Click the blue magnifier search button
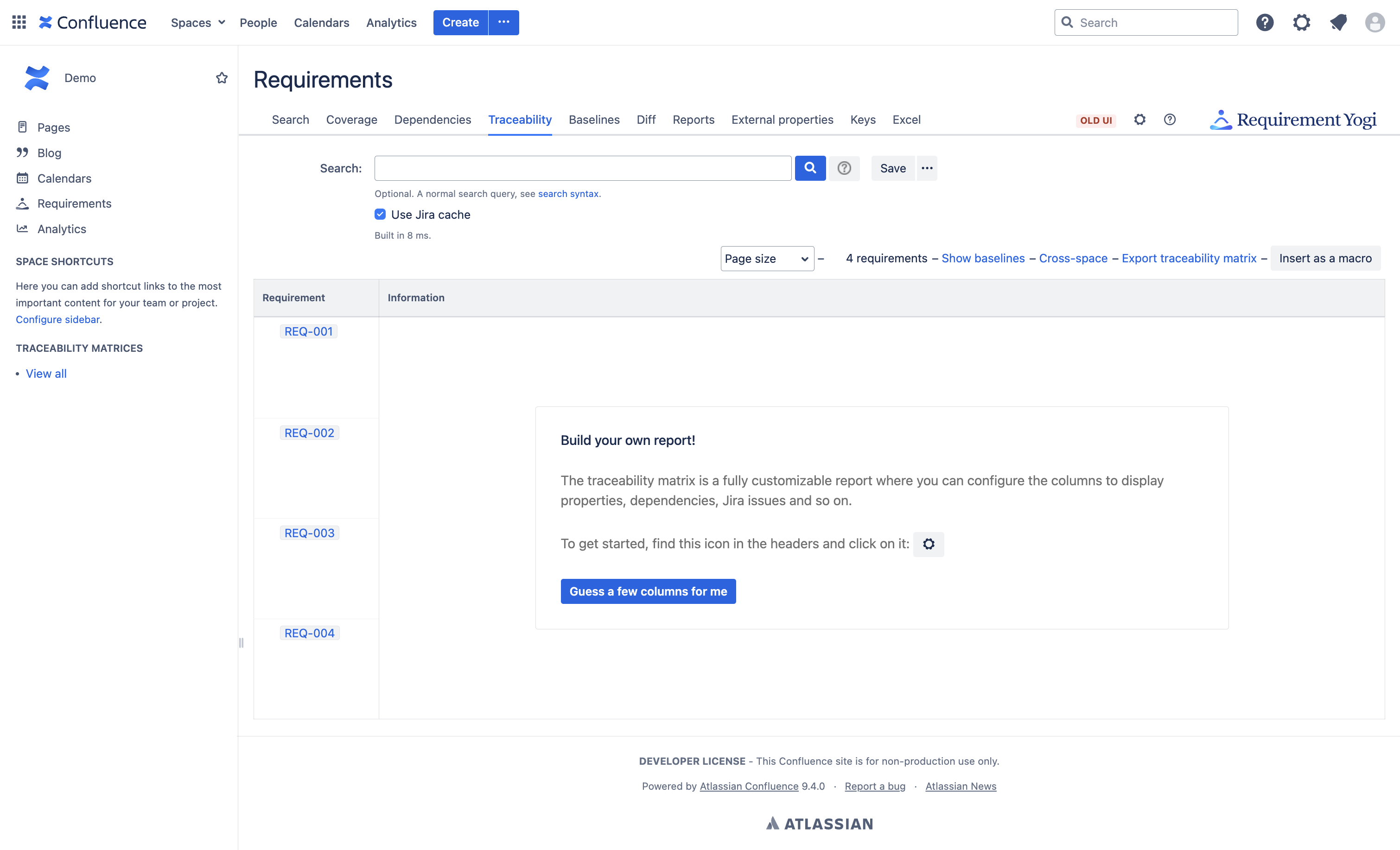This screenshot has height=850, width=1400. (x=810, y=168)
